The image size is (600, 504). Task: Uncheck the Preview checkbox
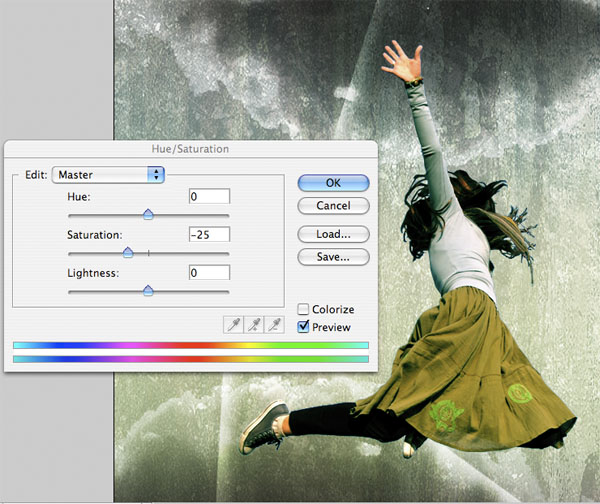pos(303,327)
